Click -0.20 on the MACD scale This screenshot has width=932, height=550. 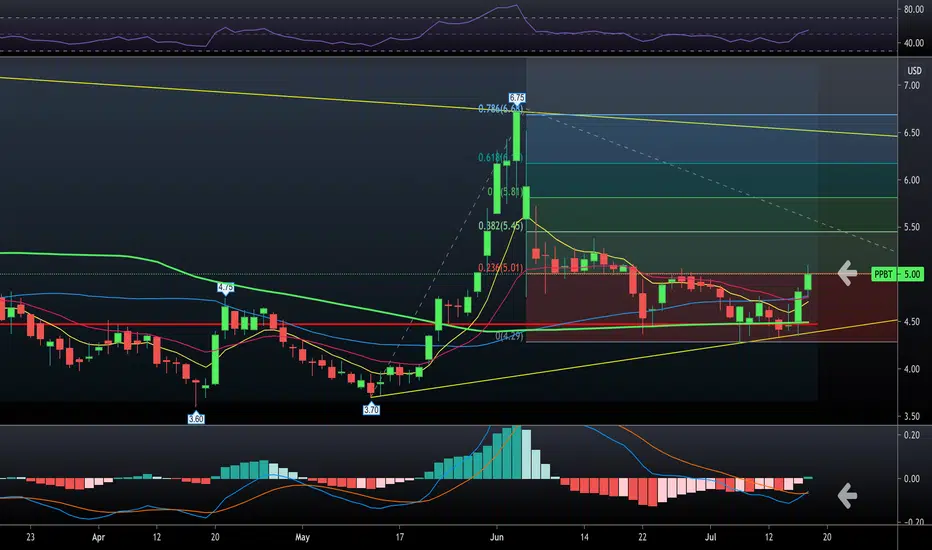(912, 522)
